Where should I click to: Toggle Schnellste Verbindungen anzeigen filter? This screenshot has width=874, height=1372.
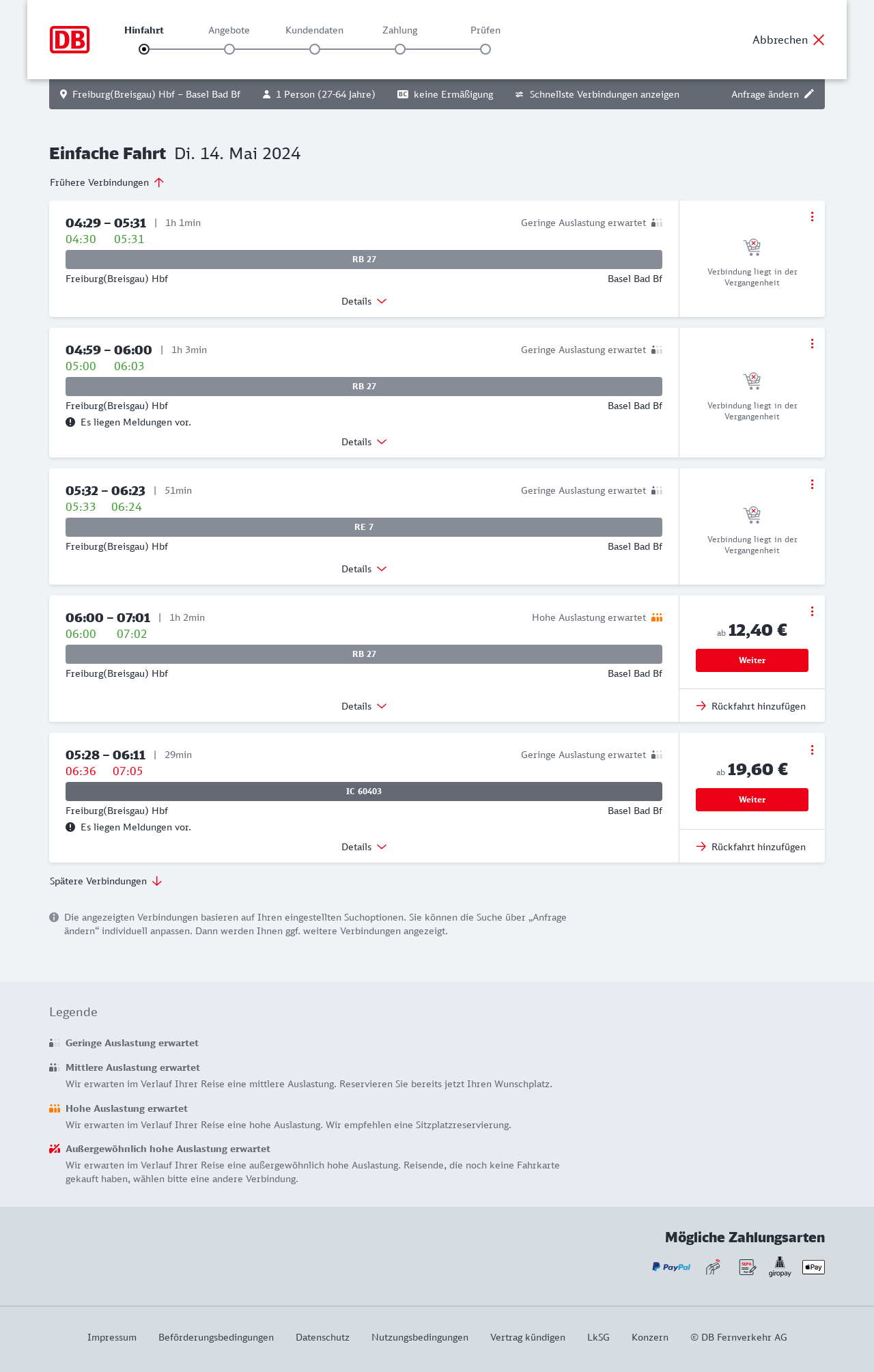point(597,94)
